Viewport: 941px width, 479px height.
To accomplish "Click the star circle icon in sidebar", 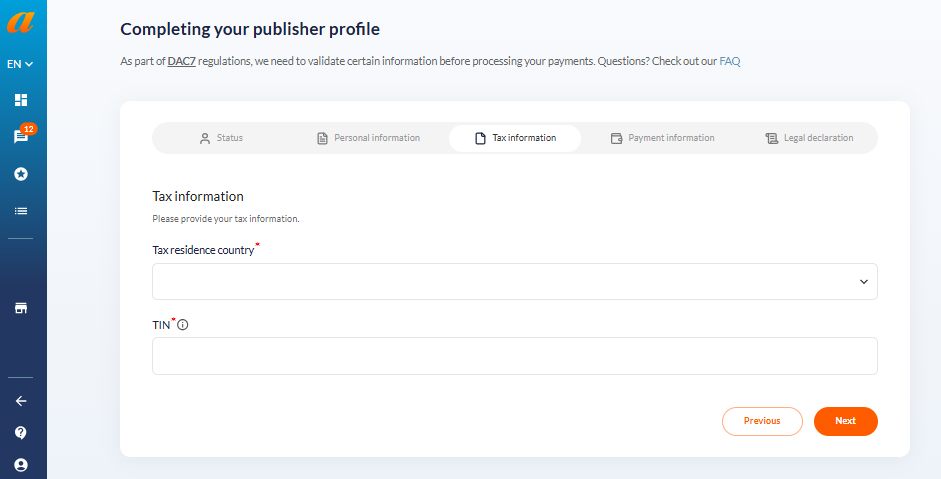I will (21, 174).
